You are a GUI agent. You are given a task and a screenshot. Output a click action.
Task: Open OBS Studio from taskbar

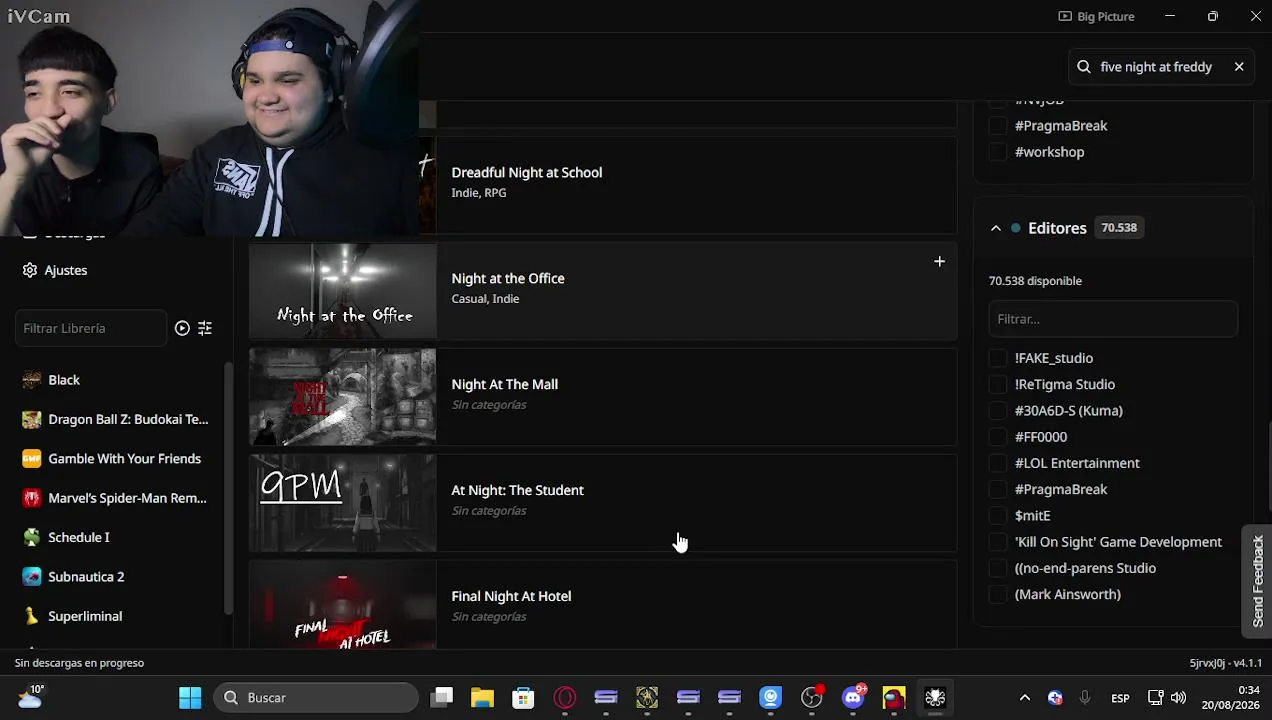(812, 698)
